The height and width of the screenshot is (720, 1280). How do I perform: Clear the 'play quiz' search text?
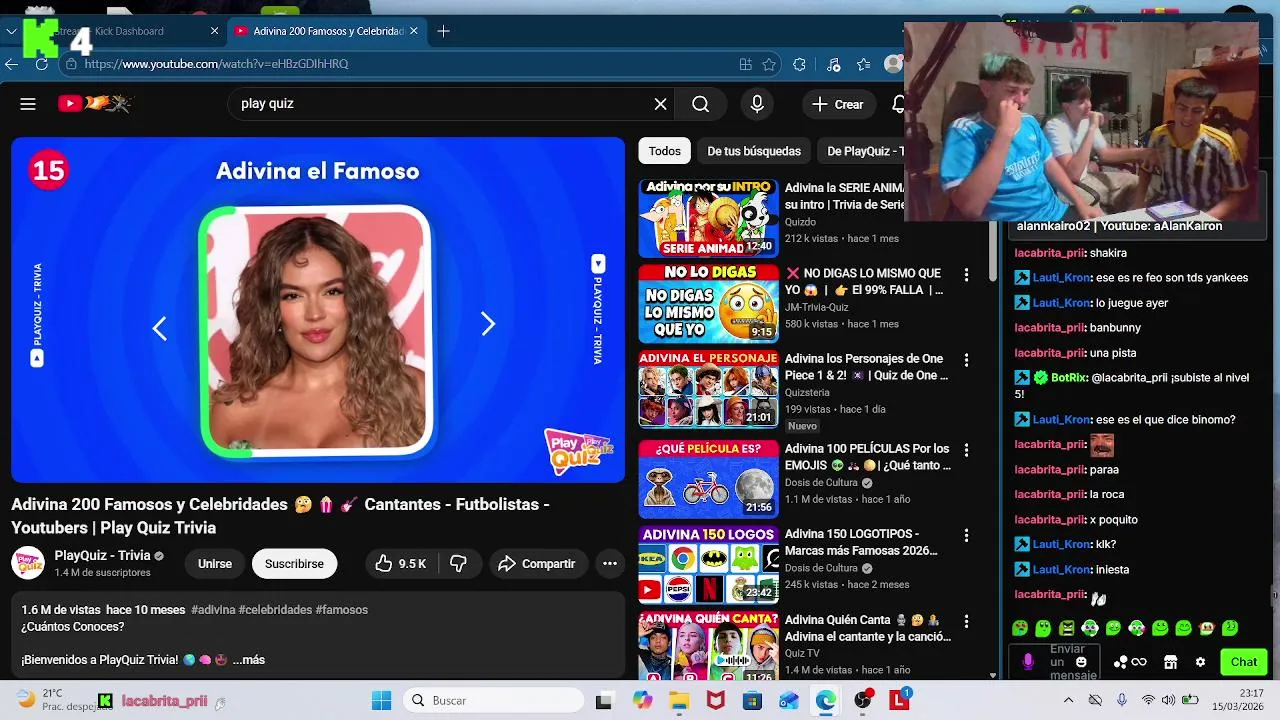point(660,104)
